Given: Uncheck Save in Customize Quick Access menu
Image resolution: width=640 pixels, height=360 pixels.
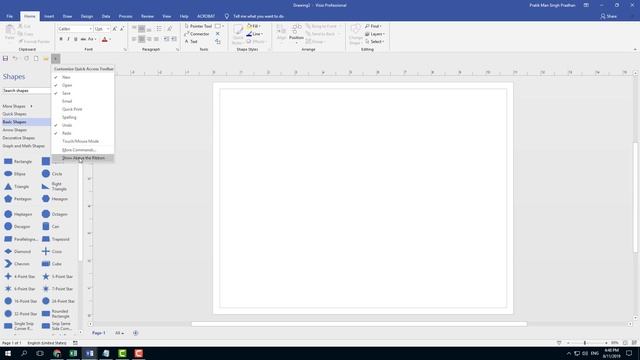Looking at the screenshot, I should 83,93.
